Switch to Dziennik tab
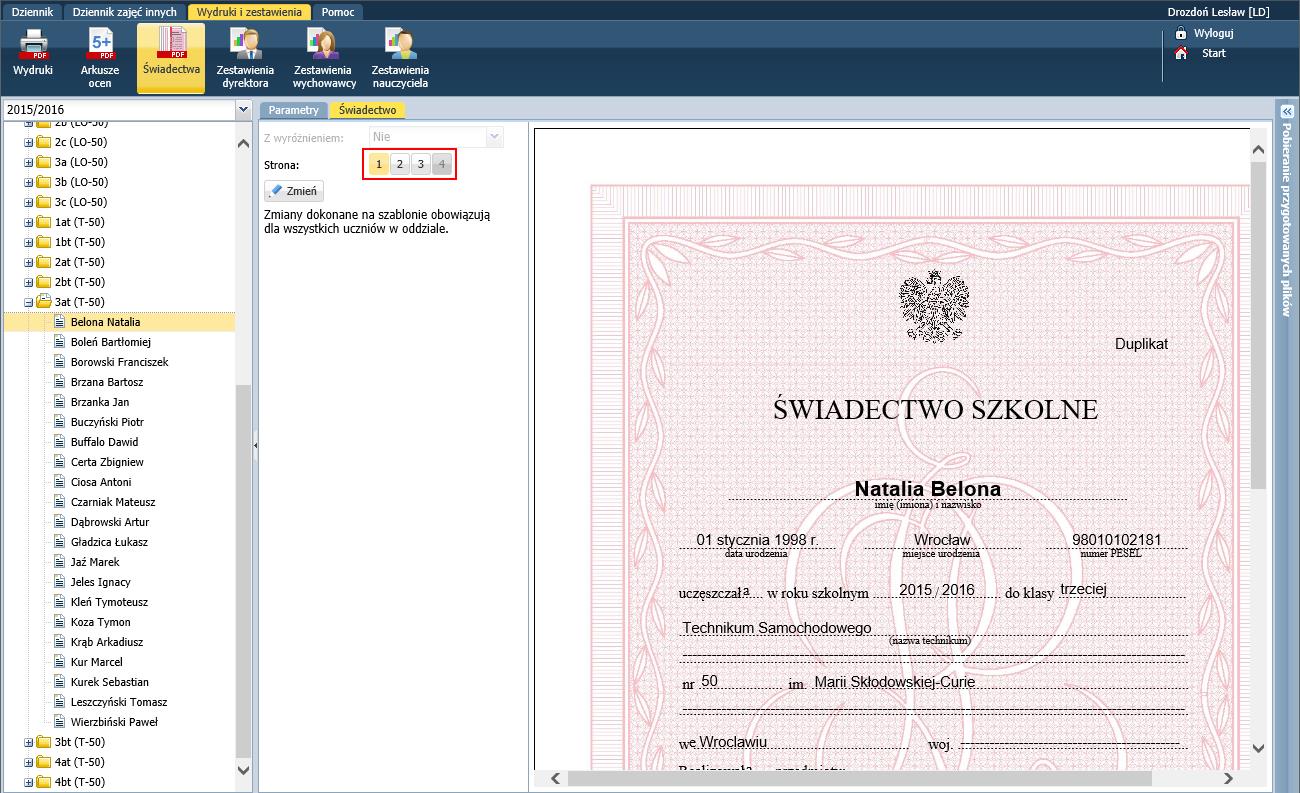Viewport: 1300px width, 793px height. 32,12
